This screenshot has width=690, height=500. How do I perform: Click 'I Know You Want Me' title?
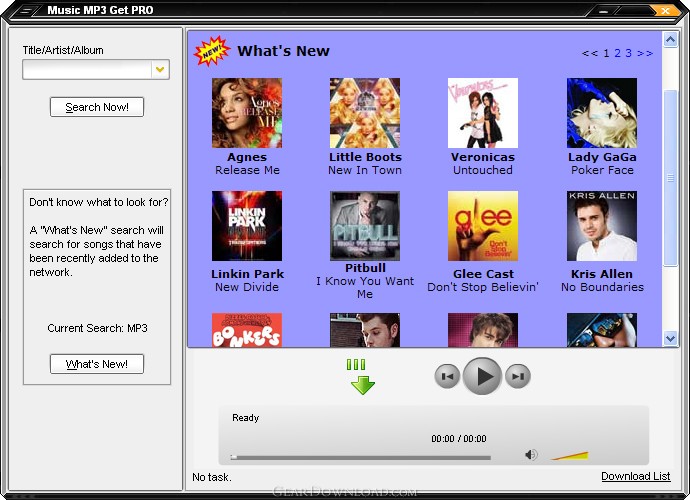click(365, 287)
